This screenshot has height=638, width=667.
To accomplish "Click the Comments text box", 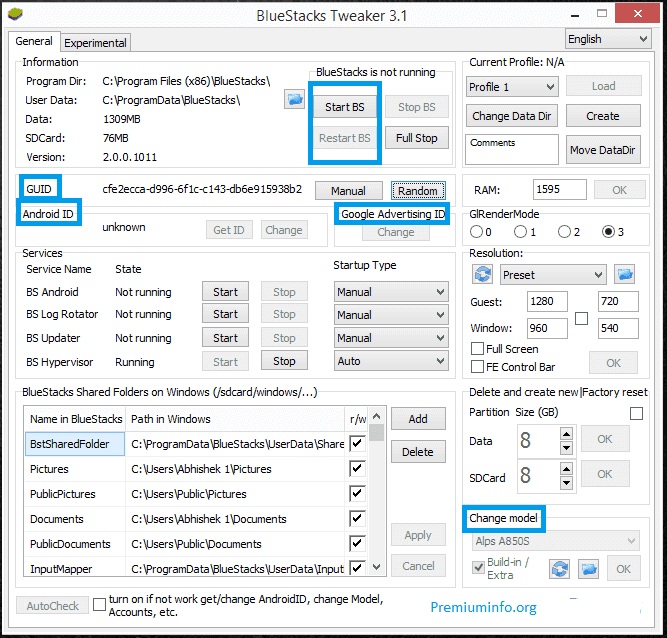I will click(512, 149).
